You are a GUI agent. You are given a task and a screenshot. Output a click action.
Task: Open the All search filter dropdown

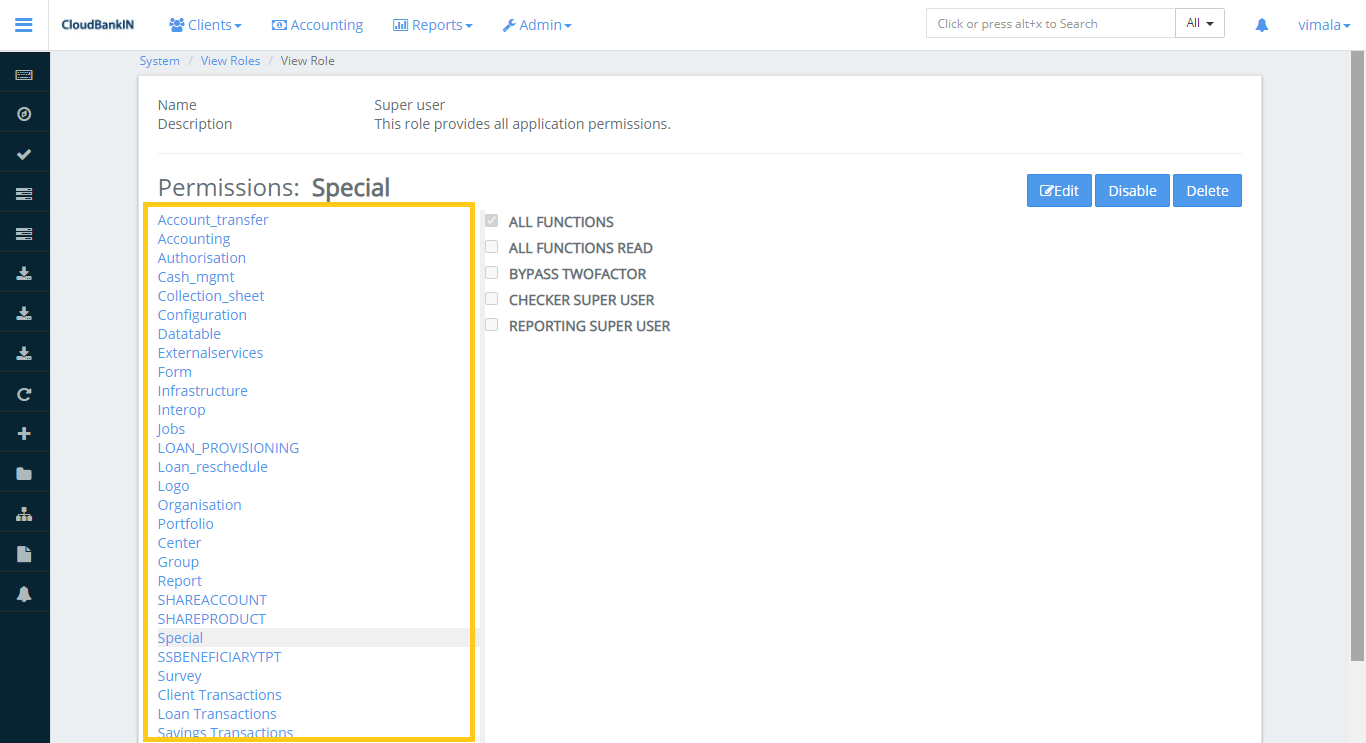pyautogui.click(x=1199, y=21)
